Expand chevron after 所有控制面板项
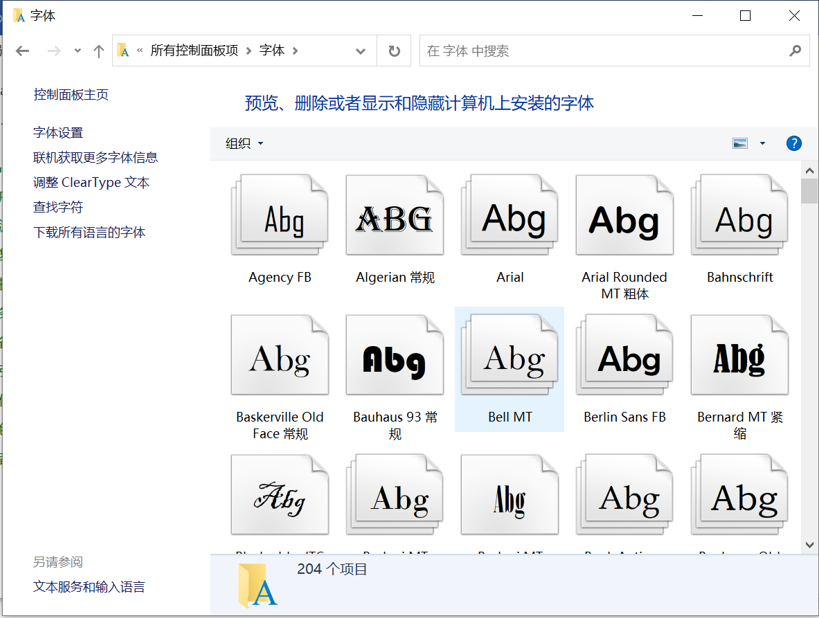819x618 pixels. coord(249,51)
